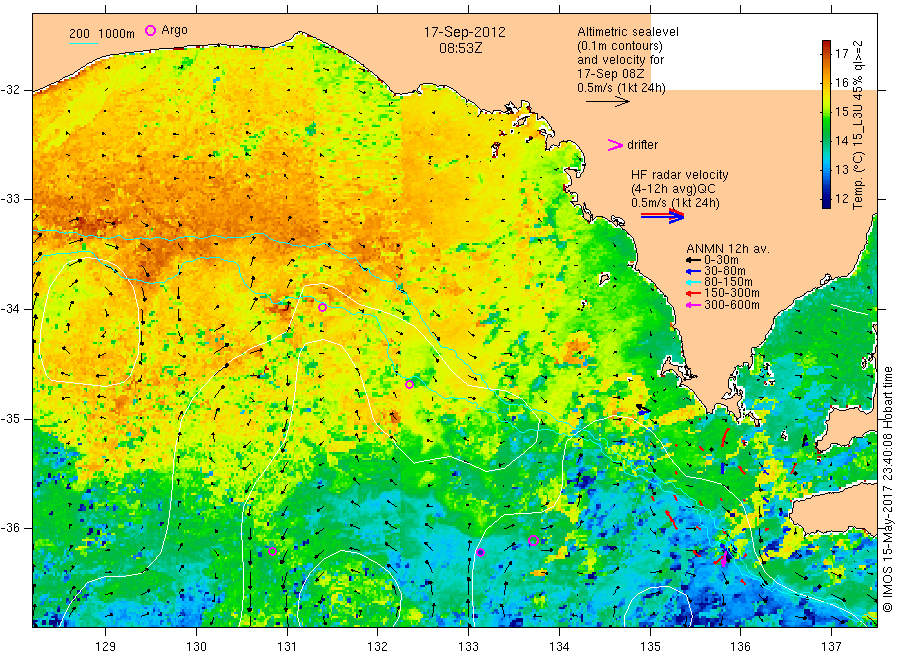Screen dimensions: 900x660
Task: Click the black 0-30m ANMN arrow legend
Action: coord(693,260)
